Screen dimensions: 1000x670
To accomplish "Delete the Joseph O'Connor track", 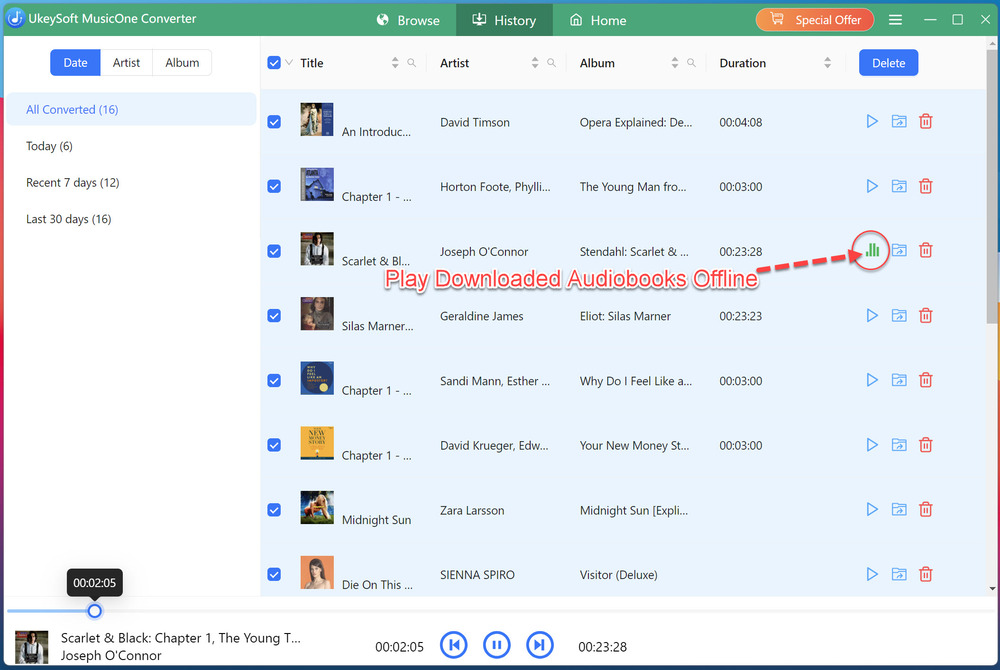I will 925,251.
